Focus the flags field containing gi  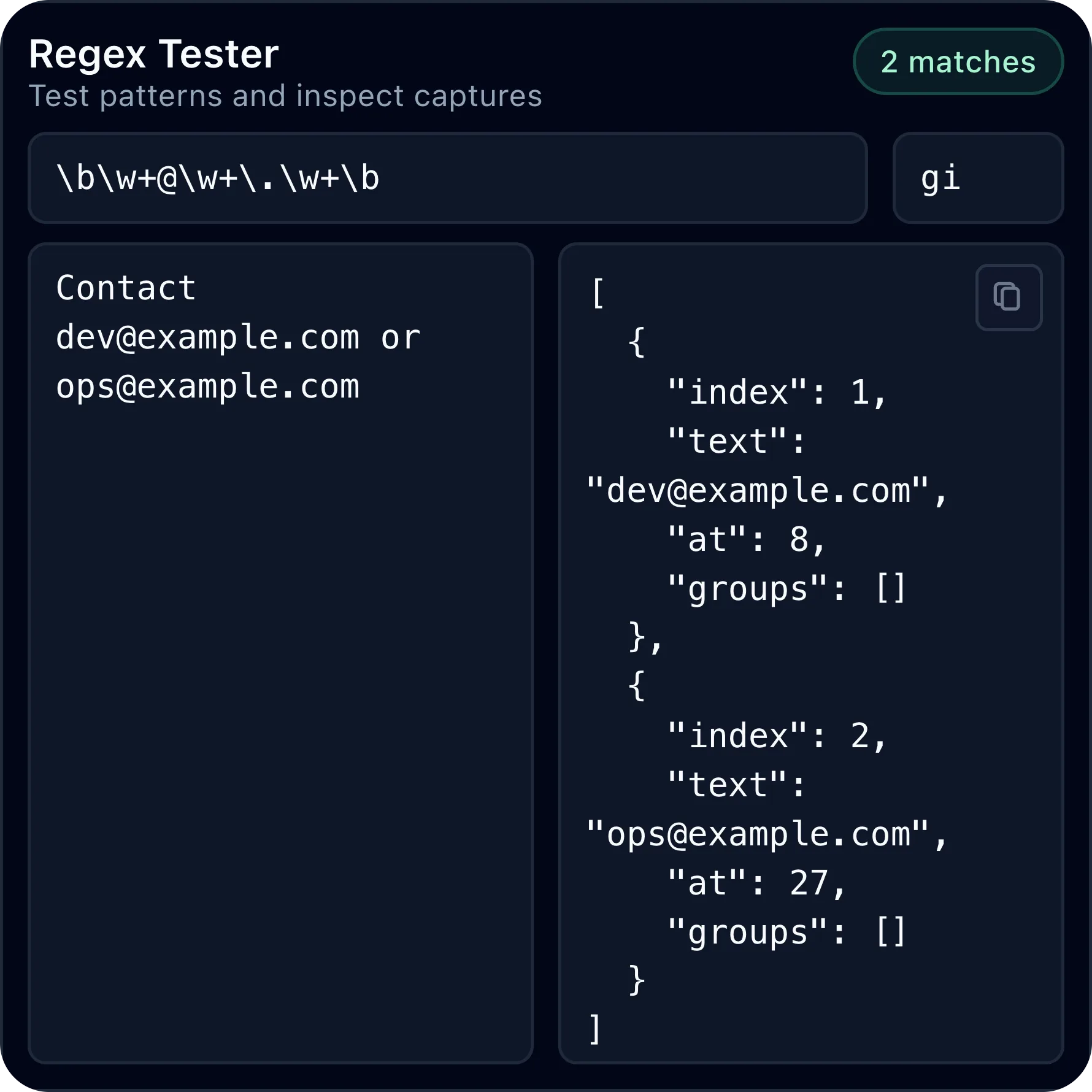(x=978, y=178)
